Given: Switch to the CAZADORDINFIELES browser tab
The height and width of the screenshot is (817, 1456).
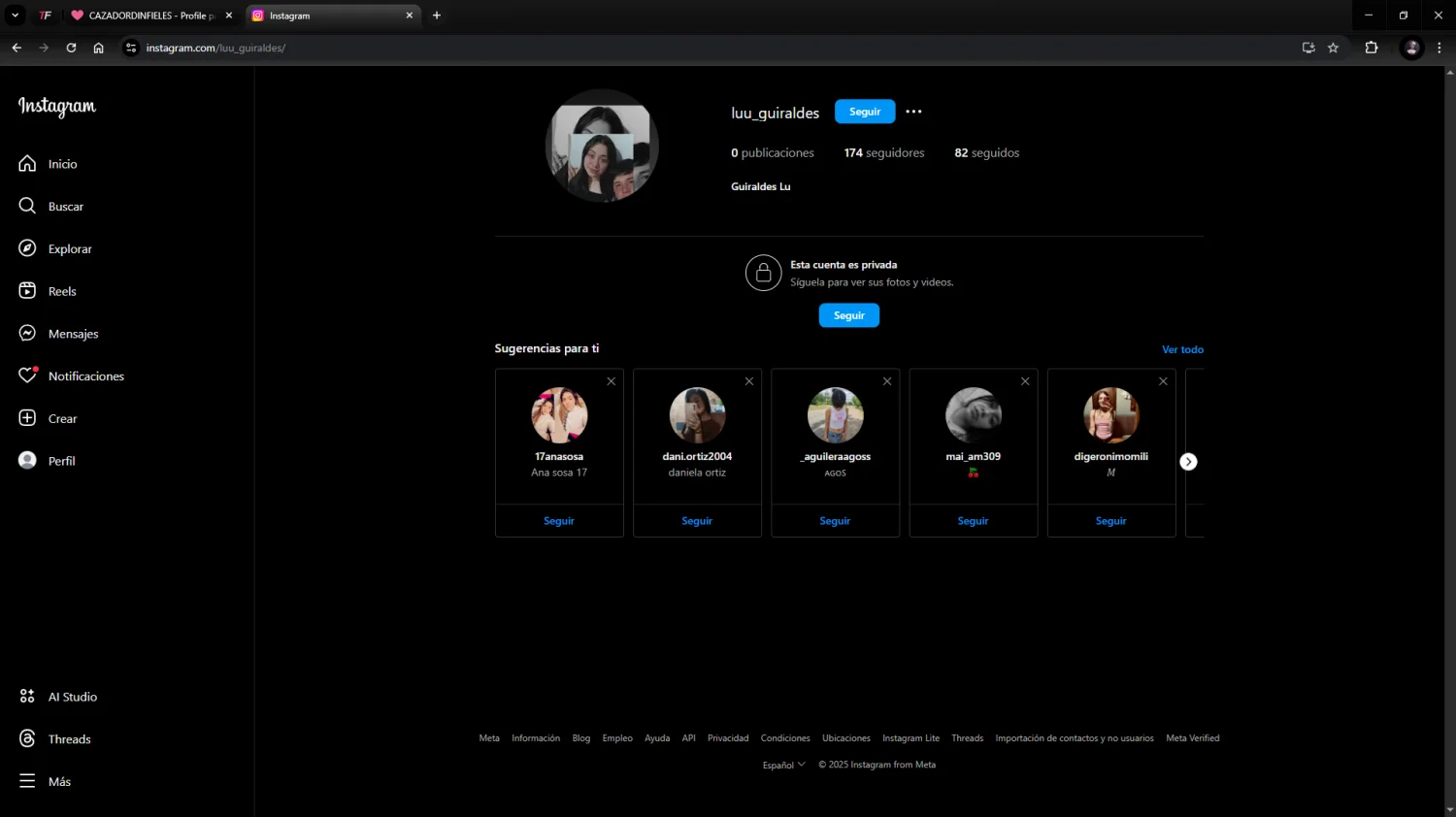Looking at the screenshot, I should [151, 16].
